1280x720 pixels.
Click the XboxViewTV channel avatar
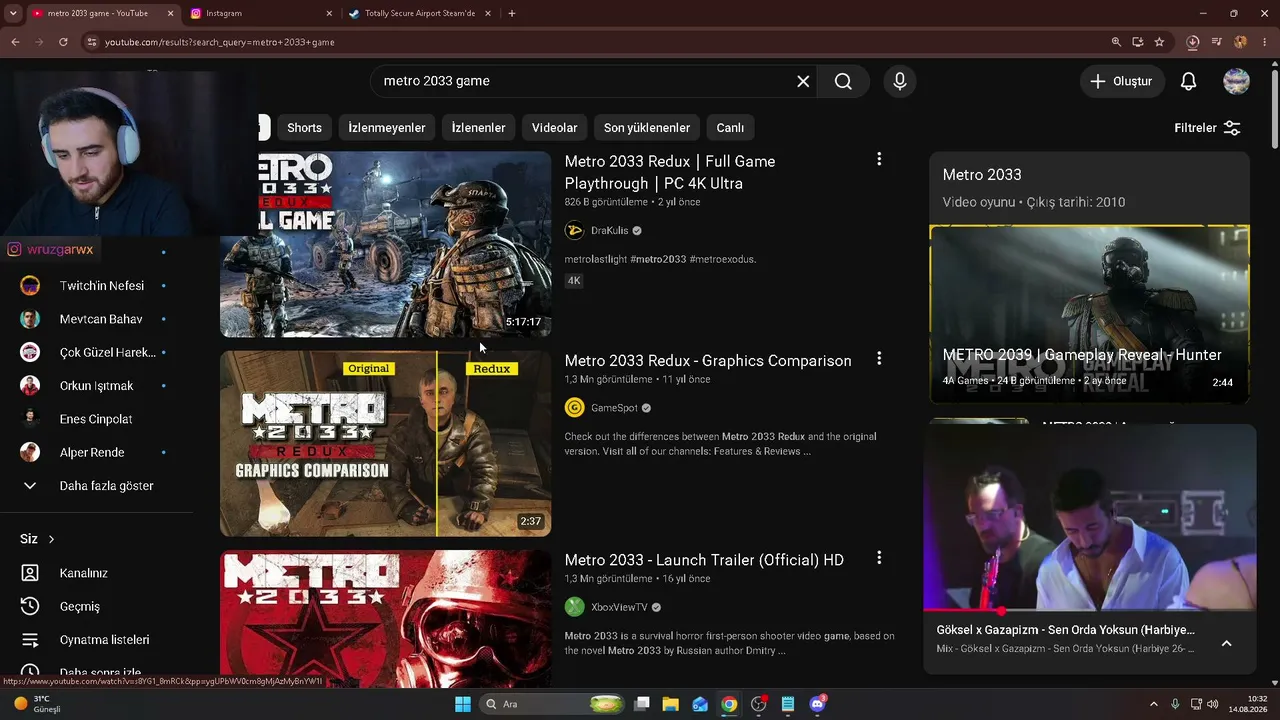click(x=574, y=607)
